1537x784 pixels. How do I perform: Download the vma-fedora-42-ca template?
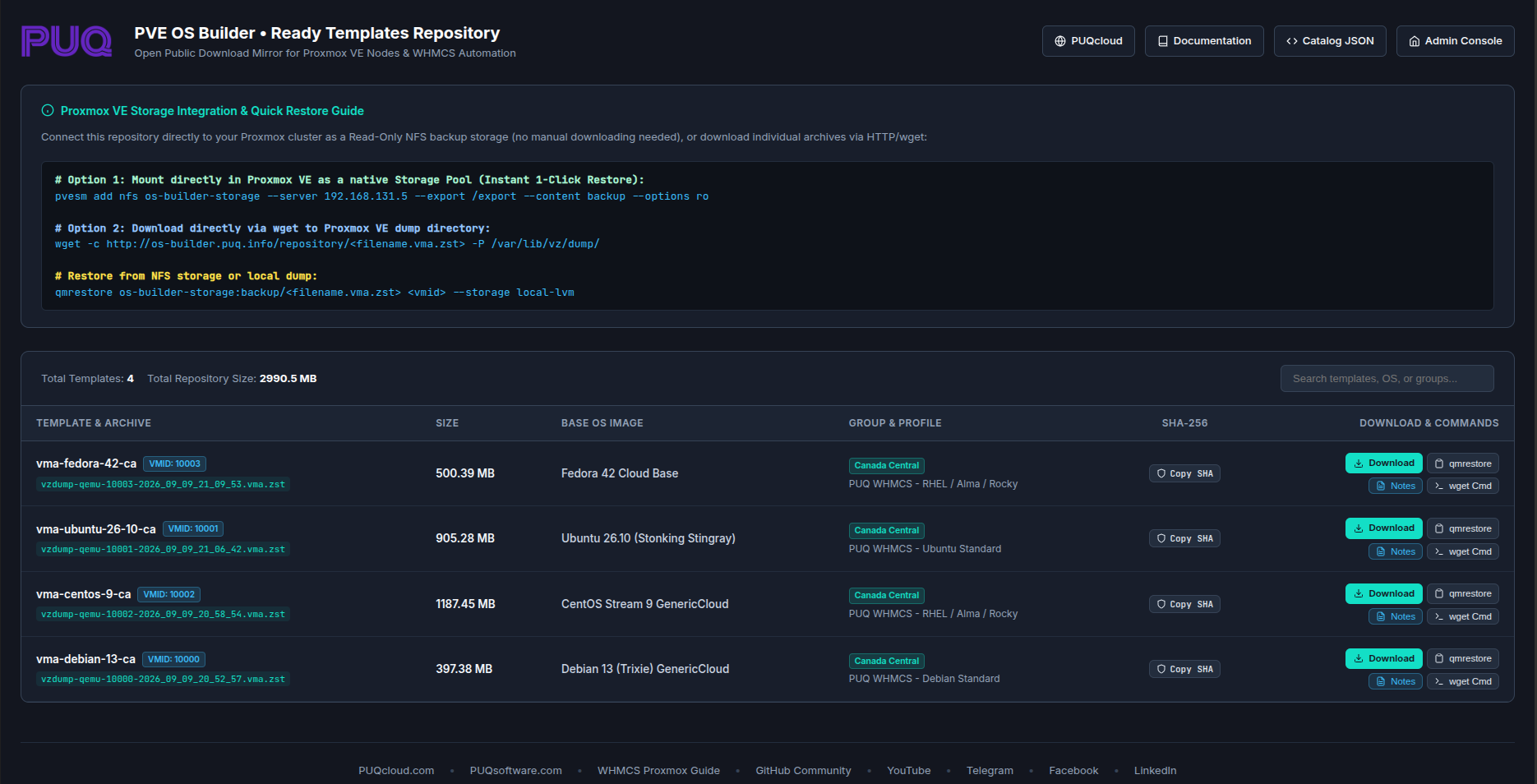tap(1384, 463)
